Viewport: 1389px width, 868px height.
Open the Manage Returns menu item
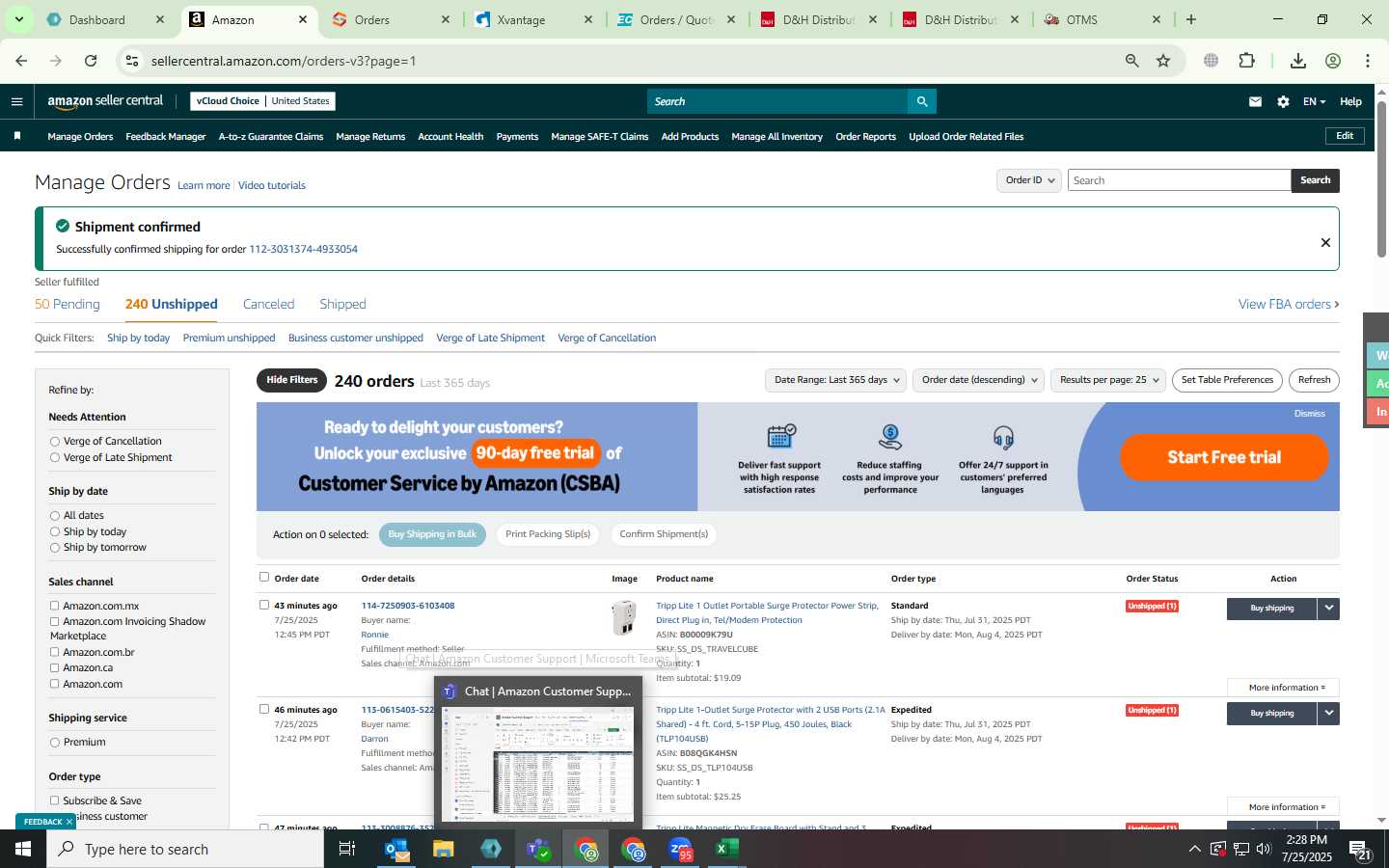pyautogui.click(x=370, y=137)
